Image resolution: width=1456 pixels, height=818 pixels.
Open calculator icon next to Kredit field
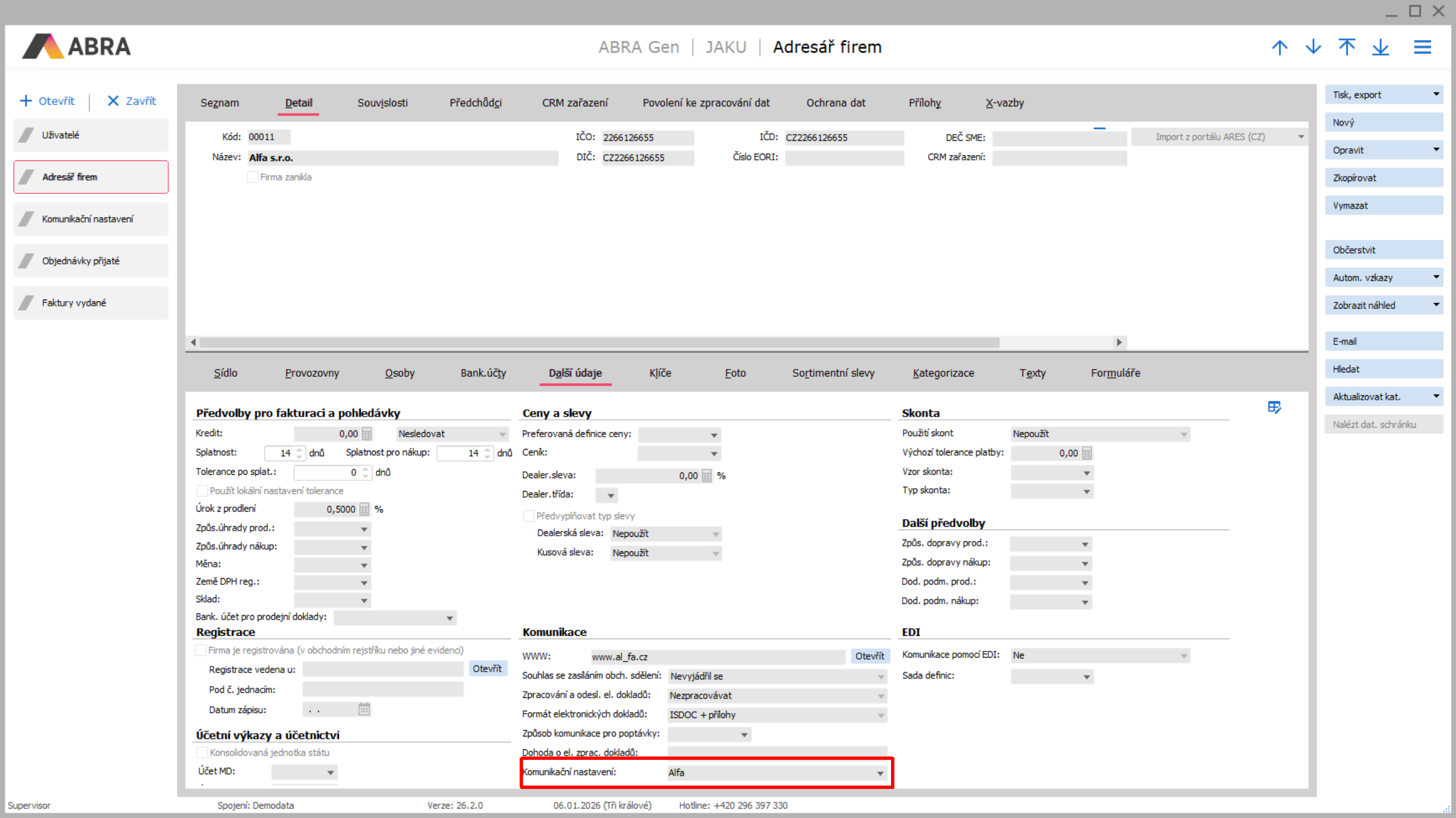tap(367, 434)
